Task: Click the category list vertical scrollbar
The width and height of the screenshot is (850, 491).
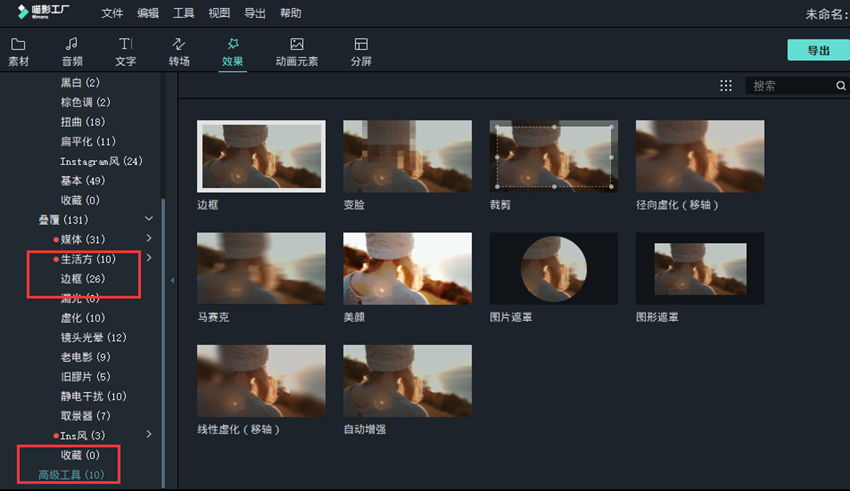Action: tap(163, 343)
